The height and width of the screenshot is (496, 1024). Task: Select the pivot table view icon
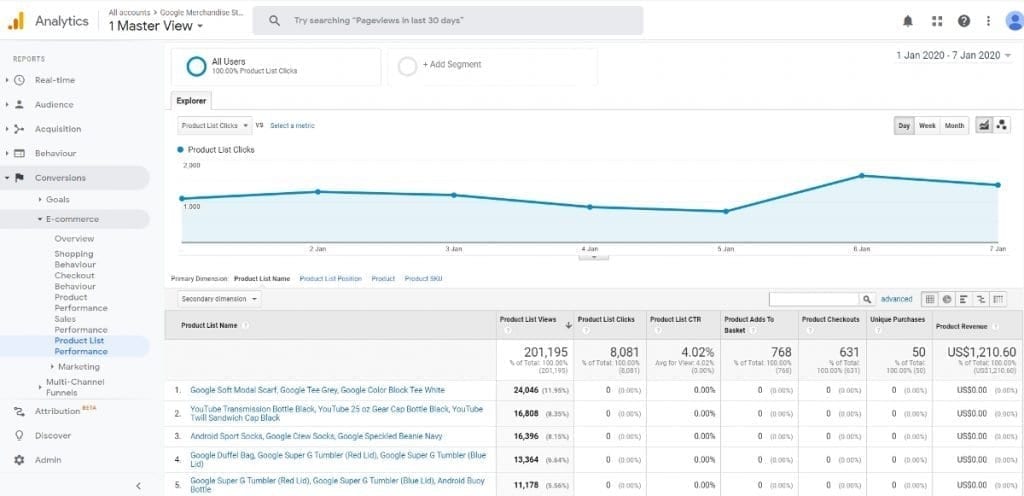(x=998, y=299)
